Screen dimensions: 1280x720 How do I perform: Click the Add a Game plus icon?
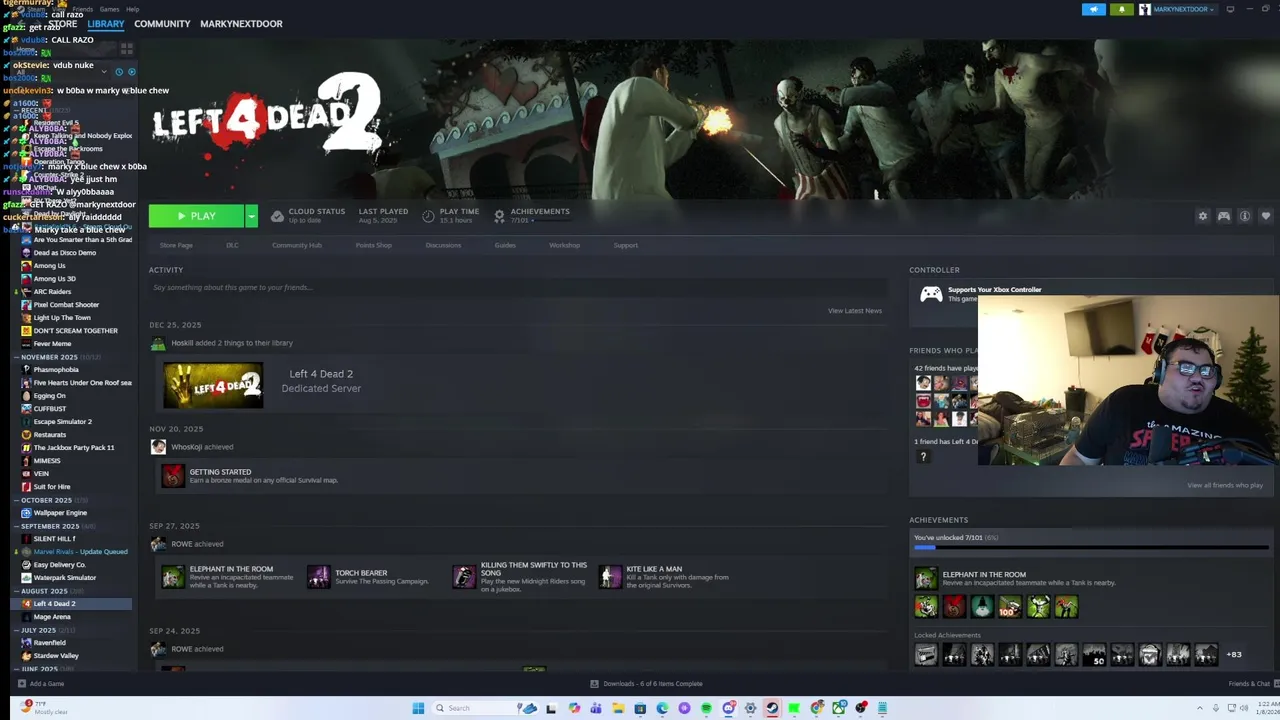point(21,684)
